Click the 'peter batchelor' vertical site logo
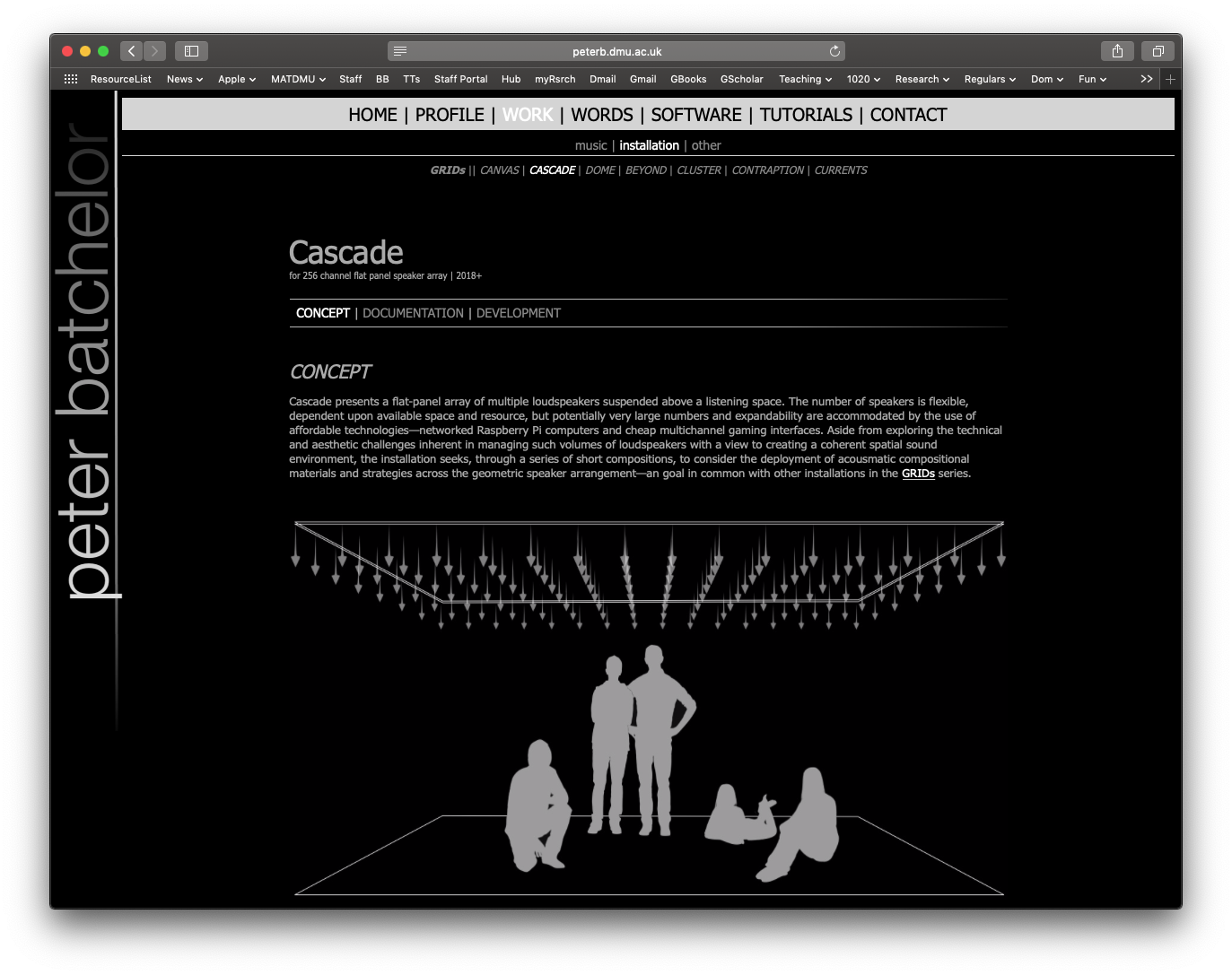This screenshot has height=975, width=1232. coord(88,361)
